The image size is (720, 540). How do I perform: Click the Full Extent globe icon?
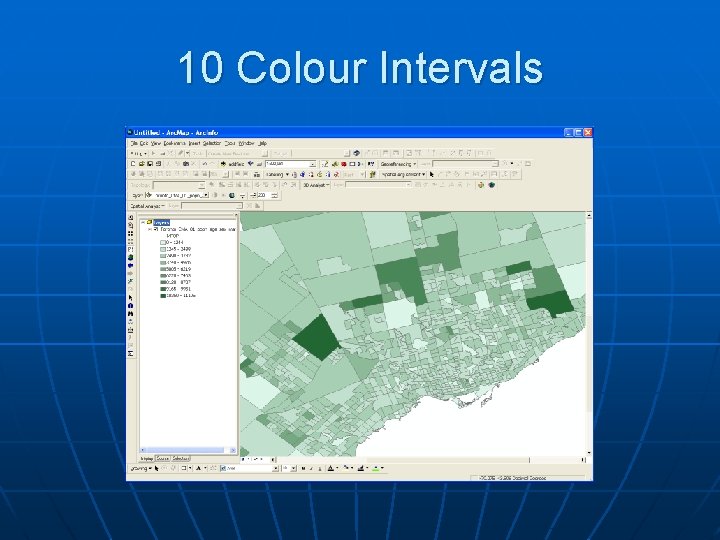pos(131,258)
